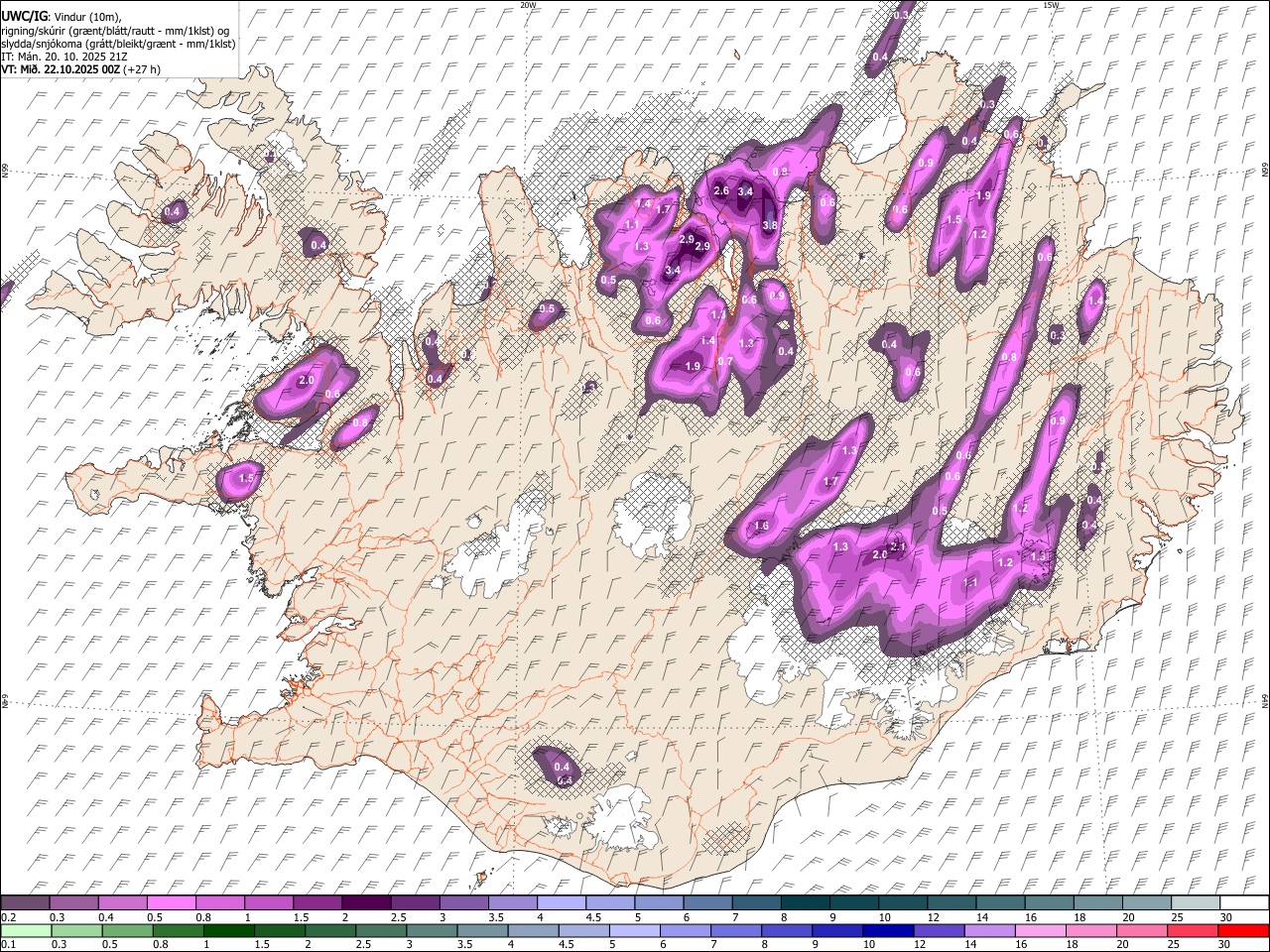Screen dimensions: 1270x952
Task: Click the 0.3 mauve swatch in upper legend row
Action: [x=73, y=903]
